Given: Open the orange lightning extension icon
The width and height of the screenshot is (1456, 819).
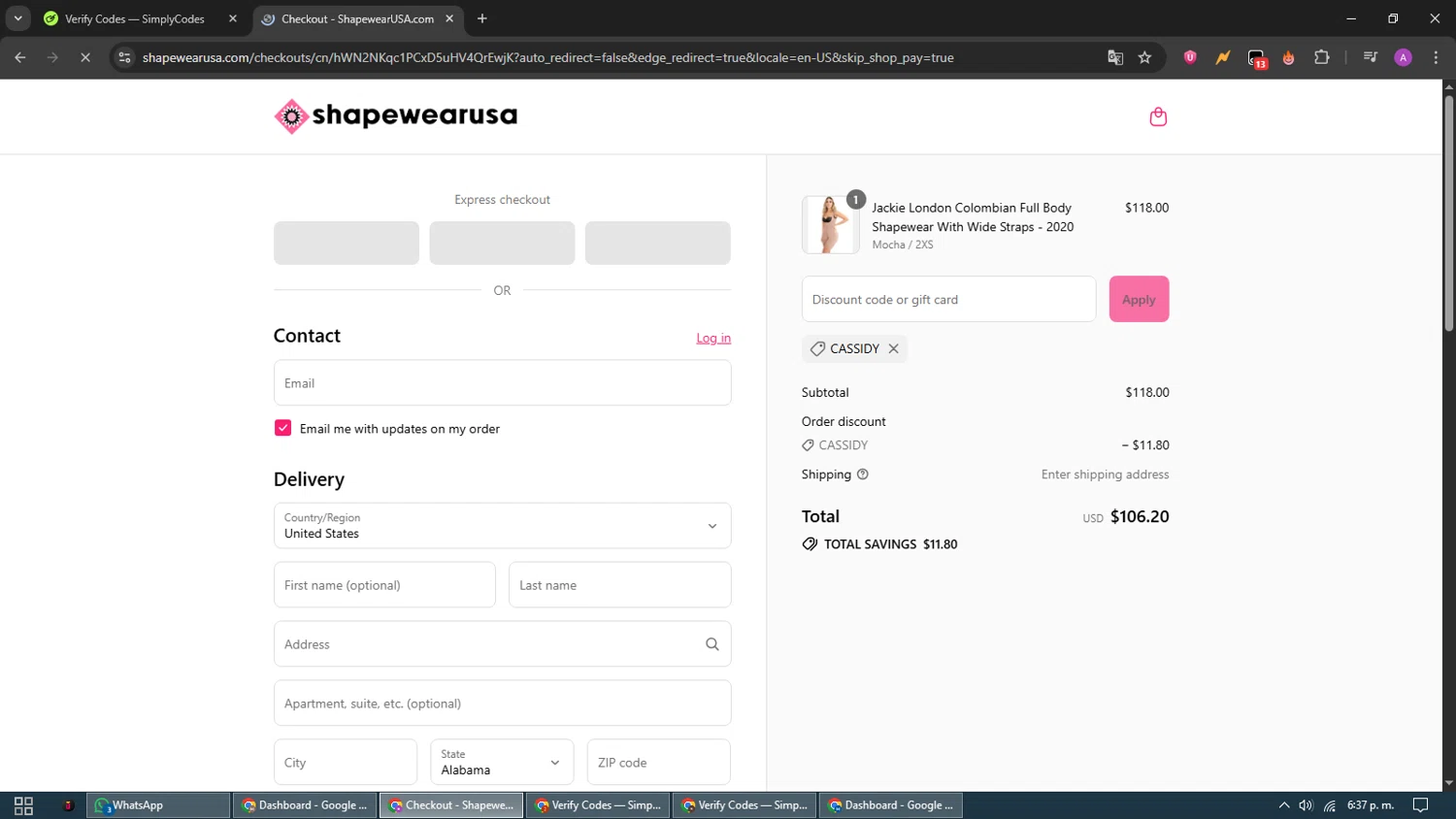Looking at the screenshot, I should [1223, 57].
